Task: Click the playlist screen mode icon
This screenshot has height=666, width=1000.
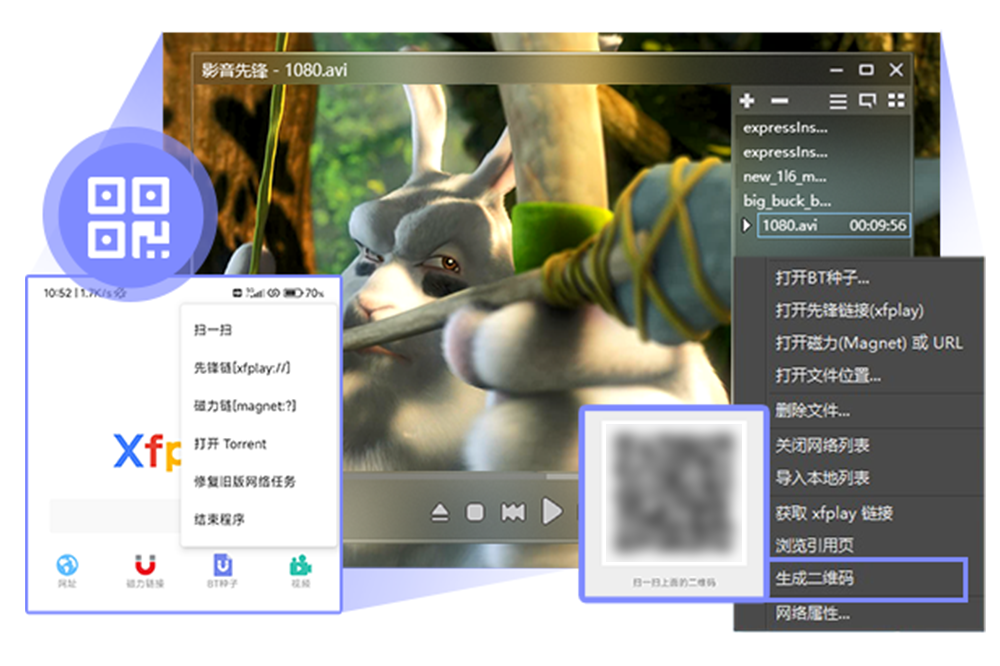Action: [x=867, y=101]
